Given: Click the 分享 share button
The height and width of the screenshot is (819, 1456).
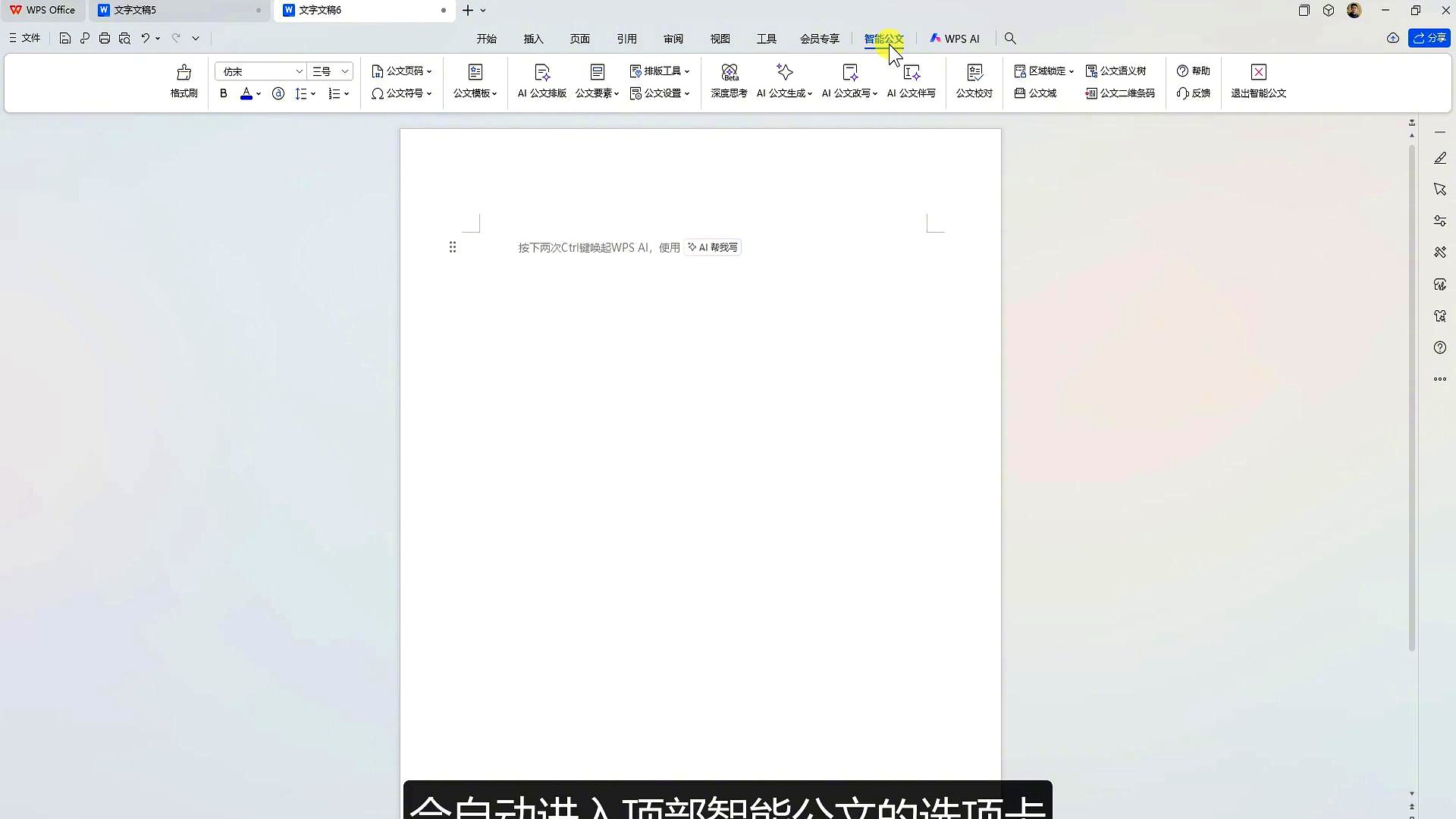Looking at the screenshot, I should pos(1429,38).
